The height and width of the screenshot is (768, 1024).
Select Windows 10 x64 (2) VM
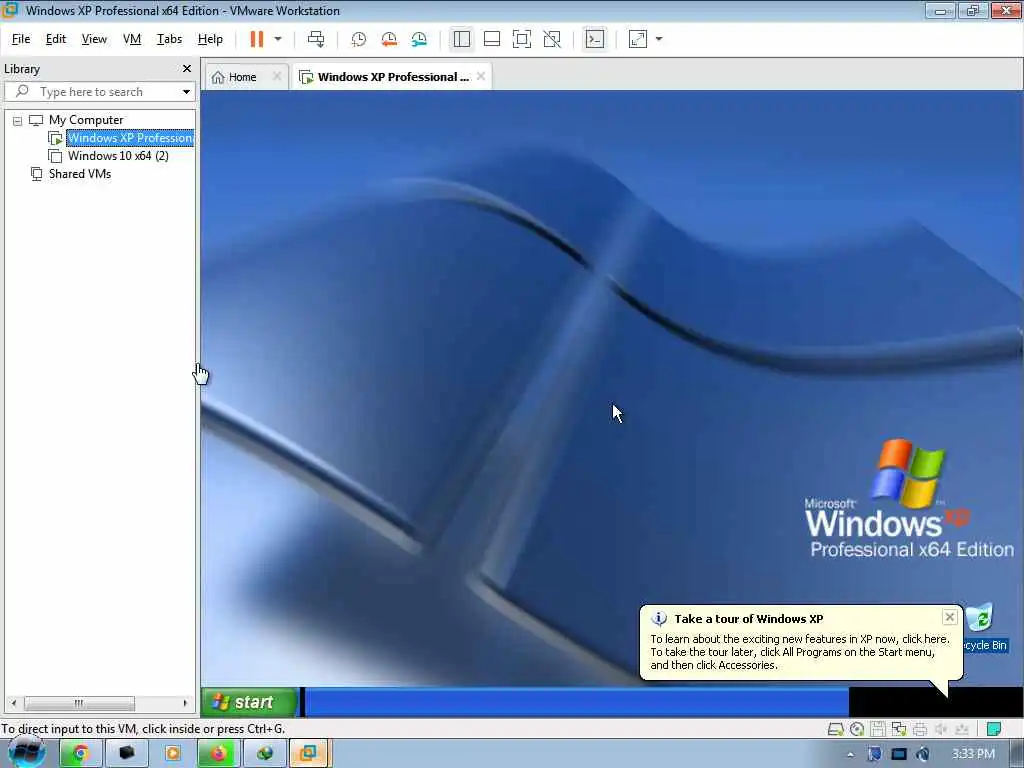pyautogui.click(x=118, y=156)
